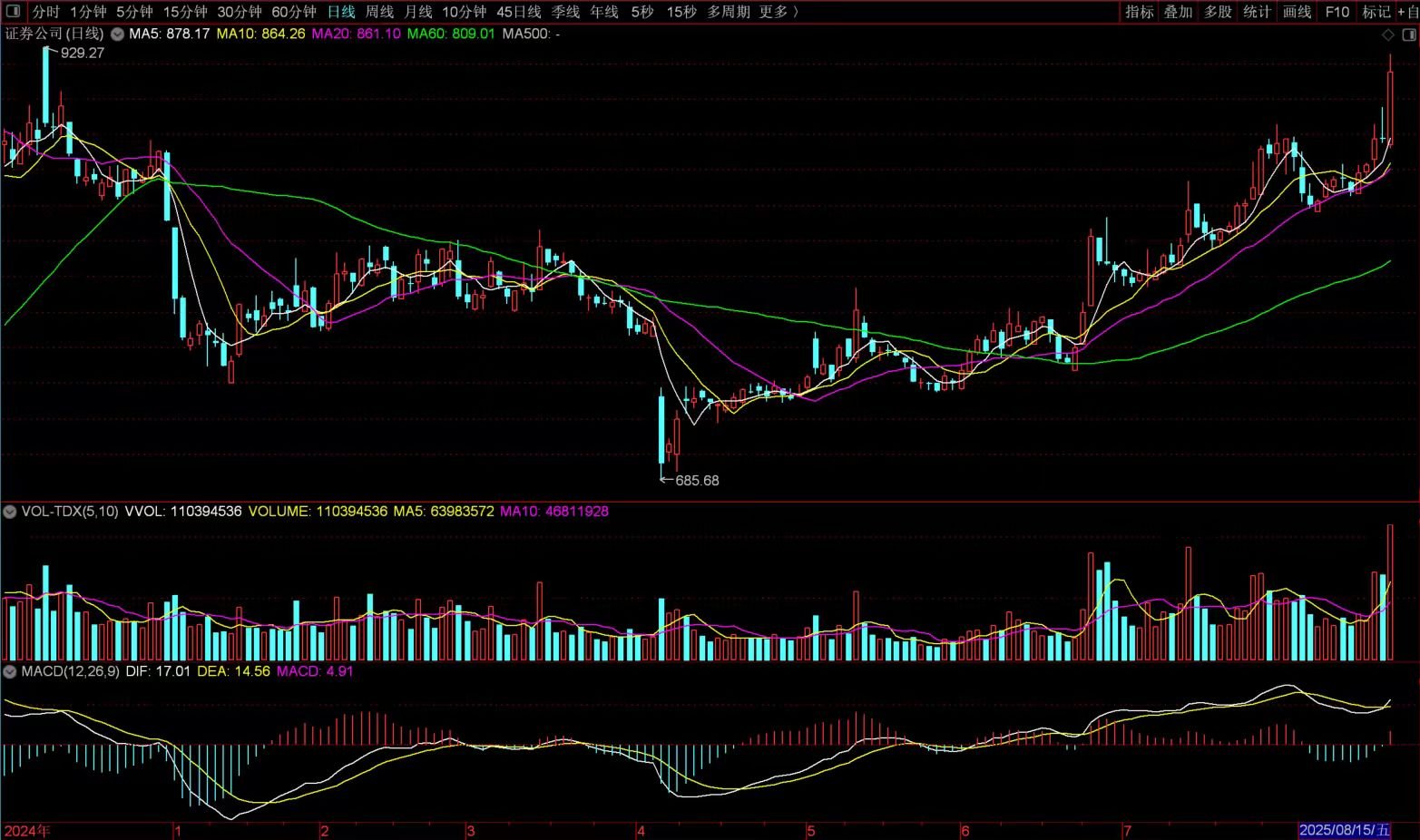Toggle the right panel icon below 标记

pyautogui.click(x=1409, y=34)
